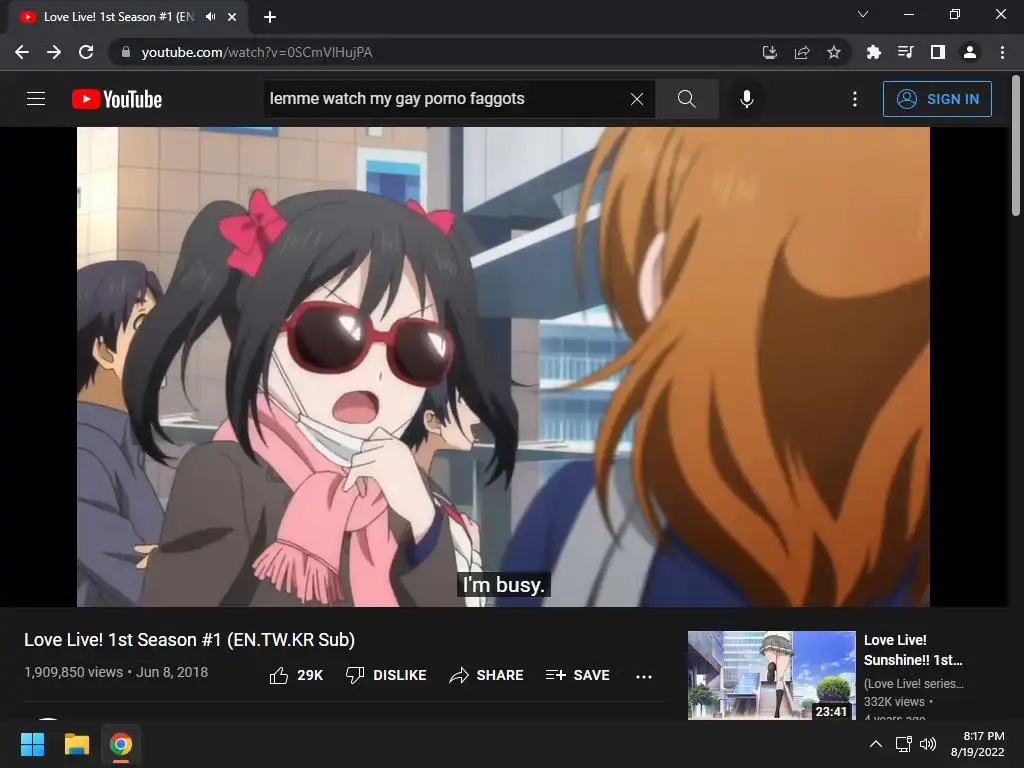
Task: Open a new browser tab
Action: [x=270, y=17]
